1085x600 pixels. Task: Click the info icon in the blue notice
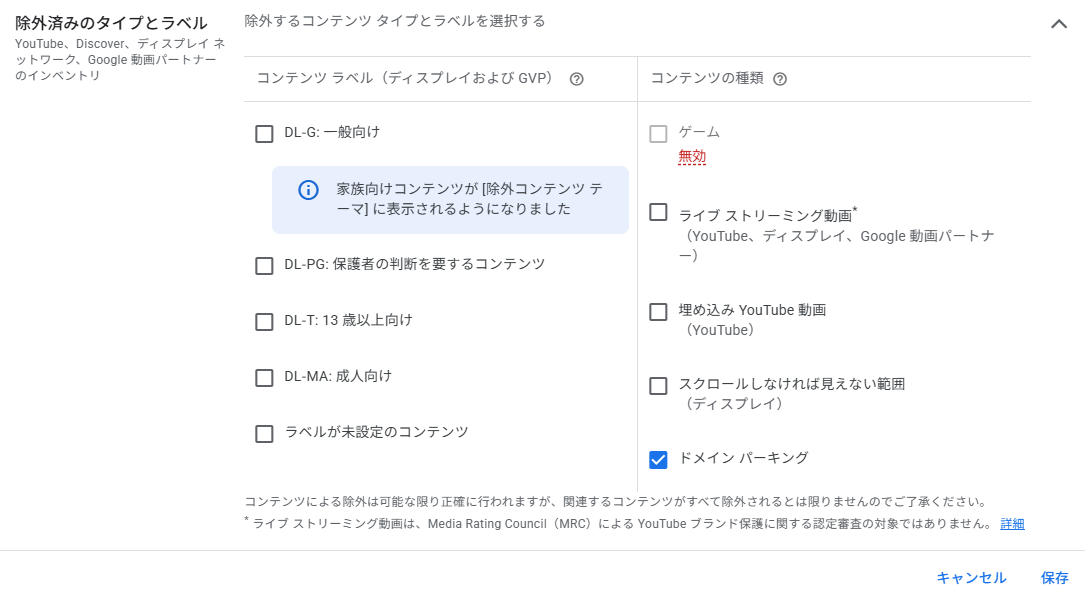click(x=309, y=190)
